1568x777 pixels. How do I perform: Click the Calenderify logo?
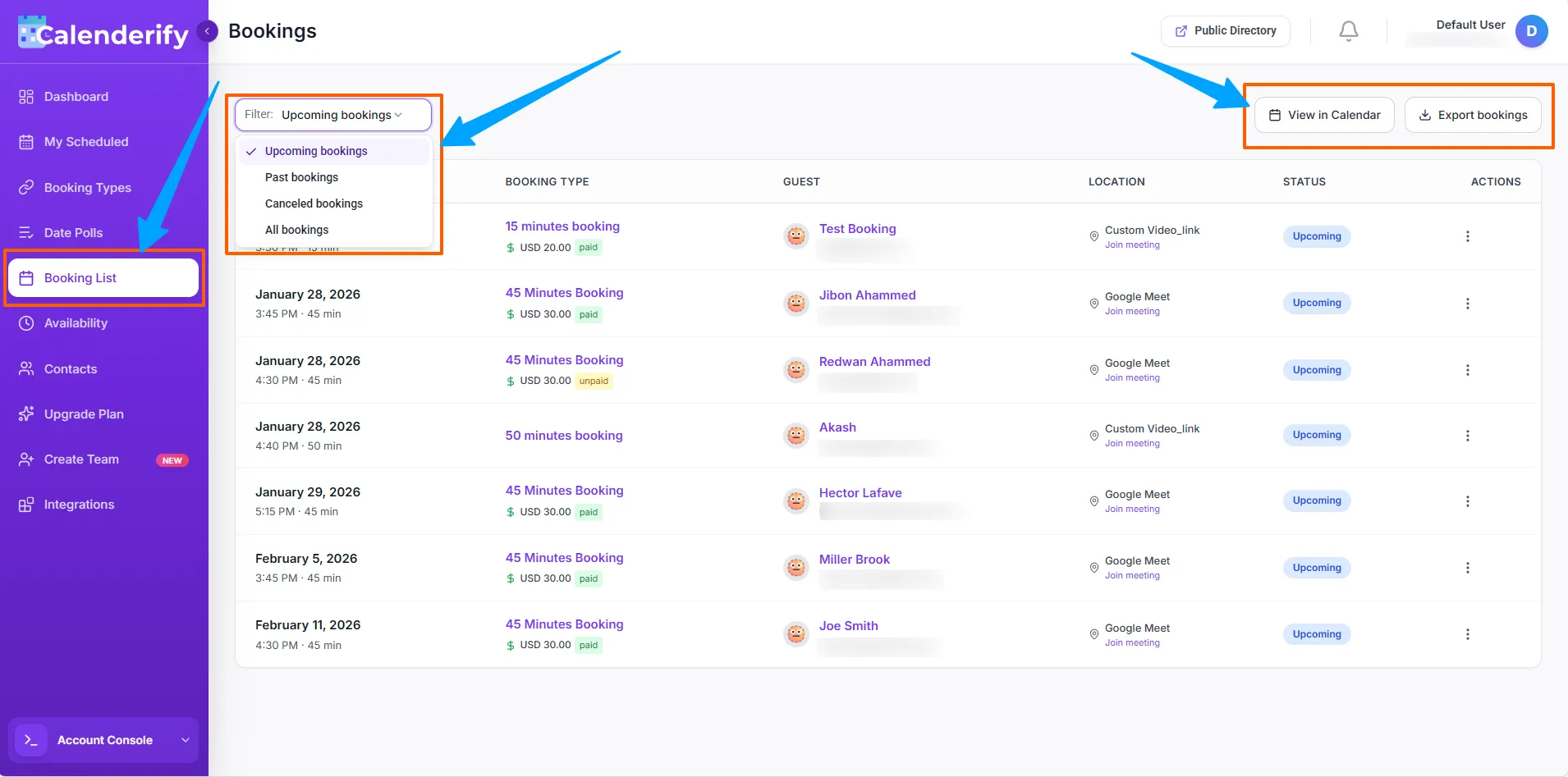pos(103,34)
